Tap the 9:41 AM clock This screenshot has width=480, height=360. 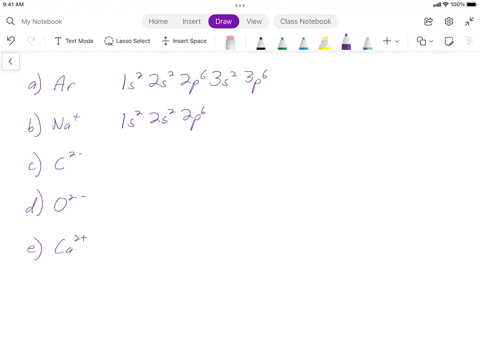(x=13, y=5)
